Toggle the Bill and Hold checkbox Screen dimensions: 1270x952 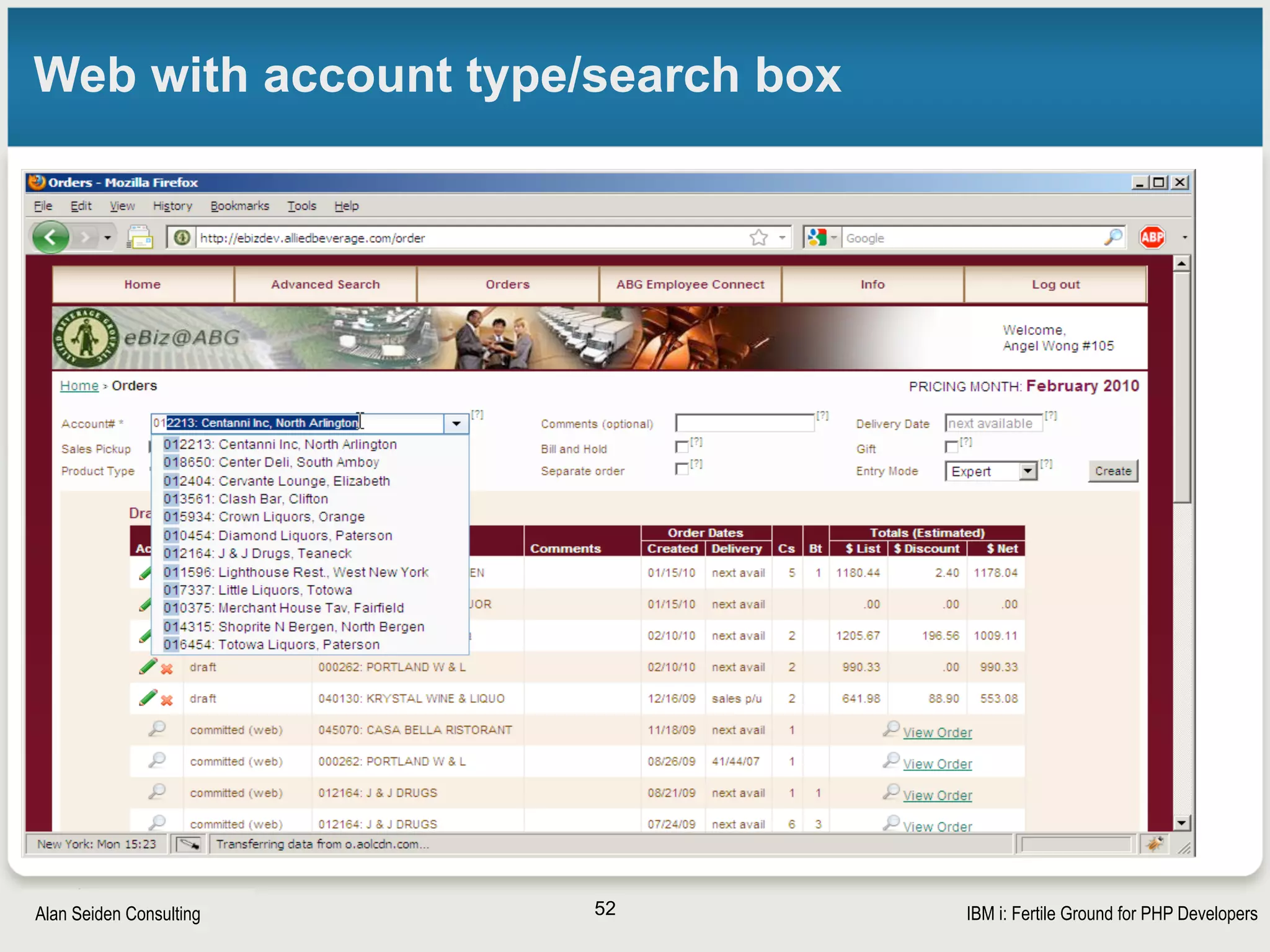point(682,447)
